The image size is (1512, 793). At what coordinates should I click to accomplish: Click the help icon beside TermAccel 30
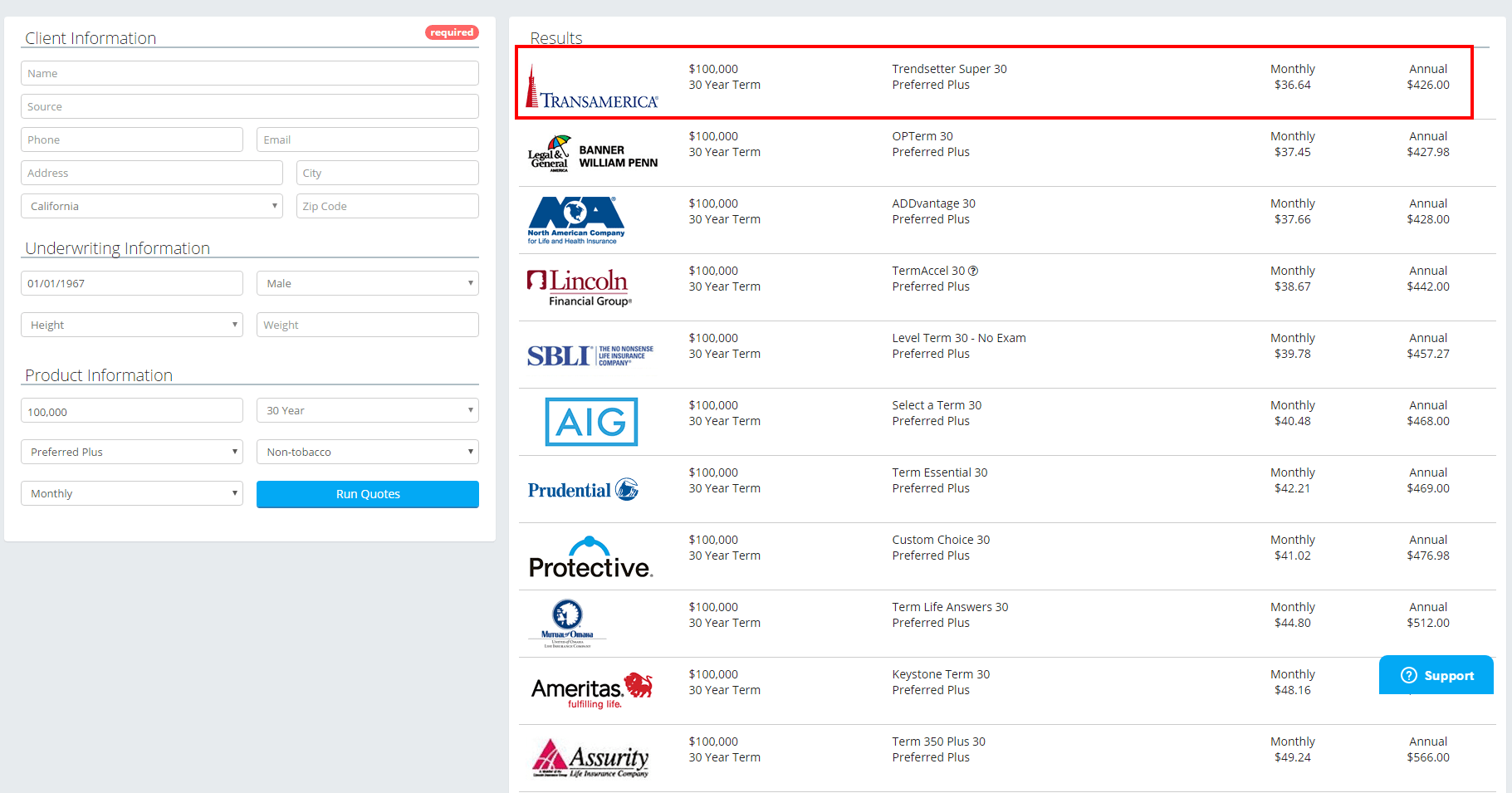973,271
